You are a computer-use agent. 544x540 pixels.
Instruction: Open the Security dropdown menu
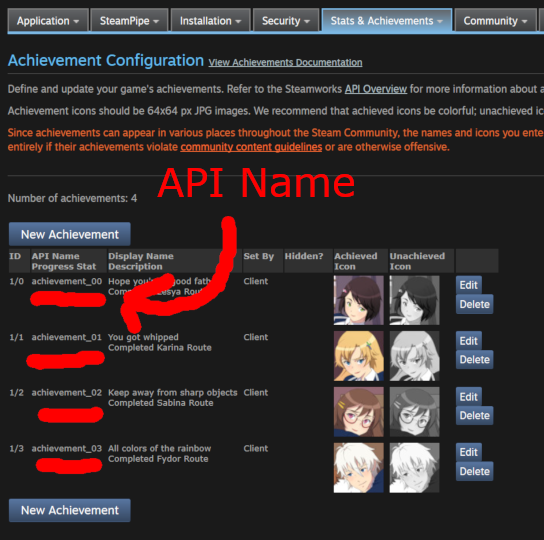(286, 21)
